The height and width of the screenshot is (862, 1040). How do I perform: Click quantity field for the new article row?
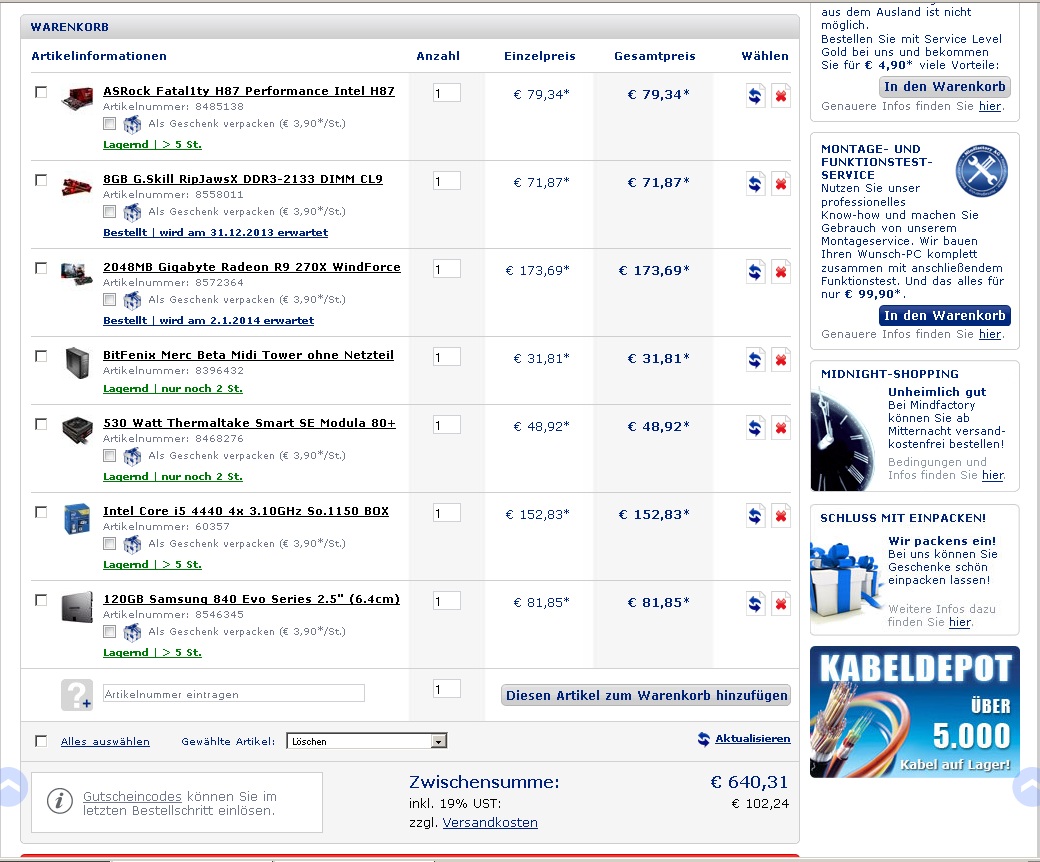point(446,689)
